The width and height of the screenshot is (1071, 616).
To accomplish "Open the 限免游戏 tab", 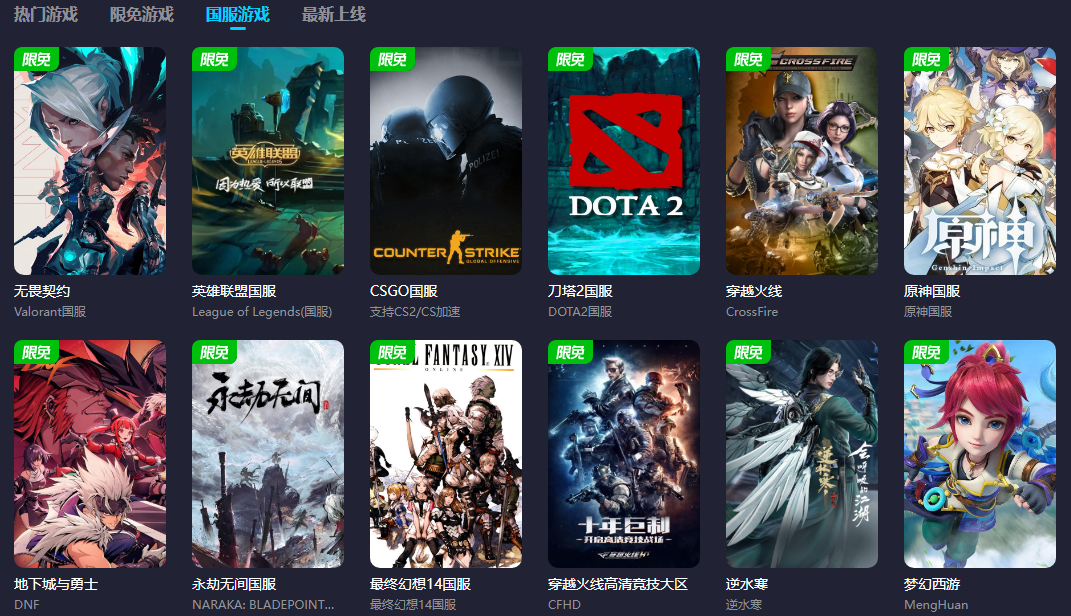I will (142, 14).
